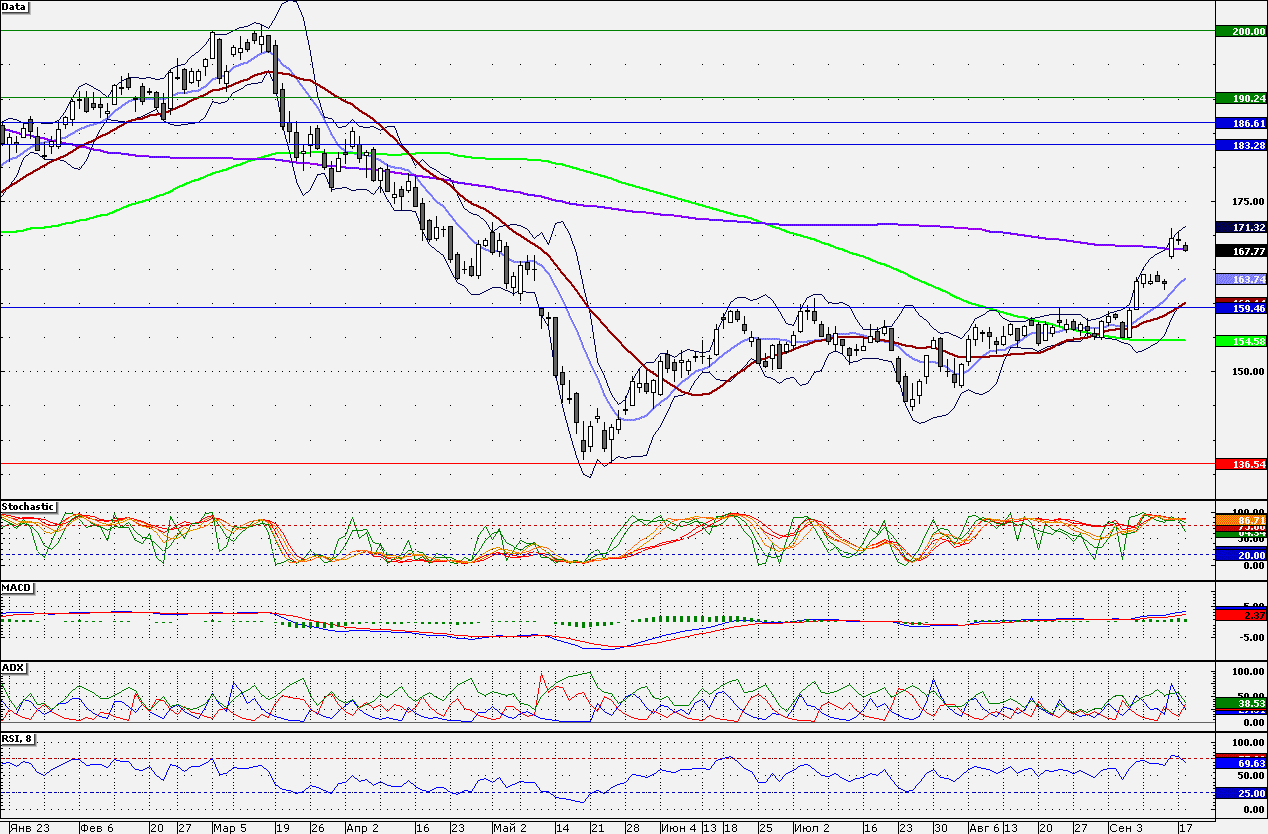Click the 190.24 price level tag
Image resolution: width=1268 pixels, height=834 pixels.
[x=1241, y=98]
